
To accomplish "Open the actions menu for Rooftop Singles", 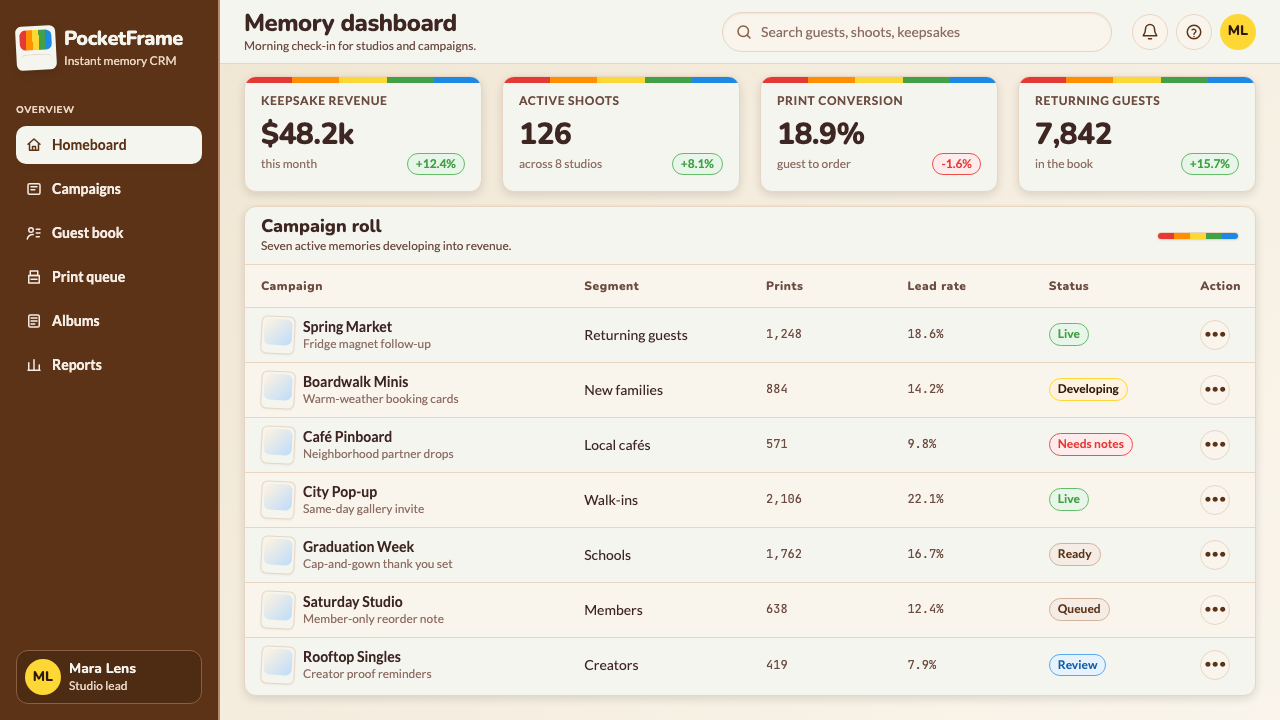I will point(1215,665).
